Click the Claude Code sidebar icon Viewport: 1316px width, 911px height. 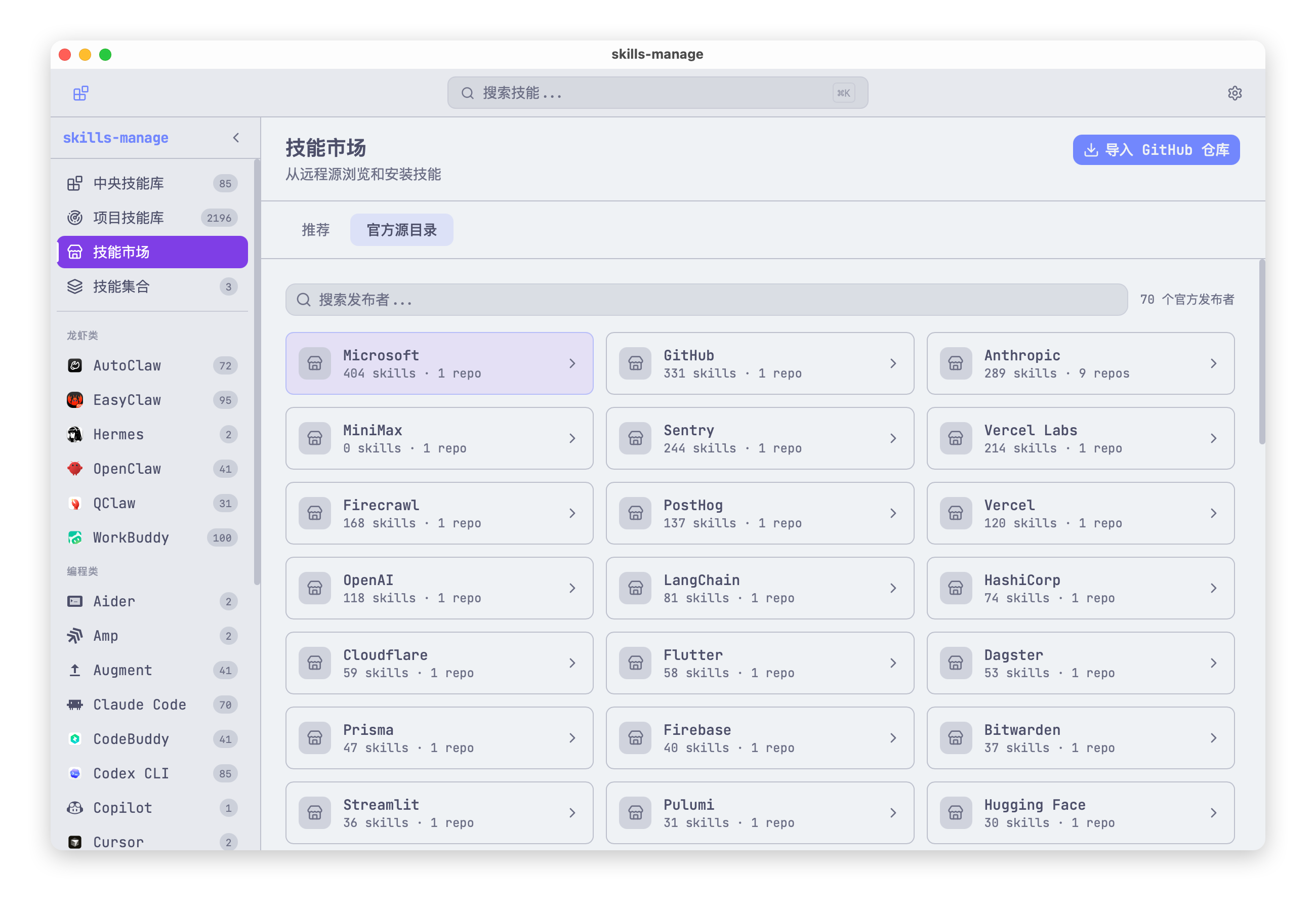pos(75,705)
